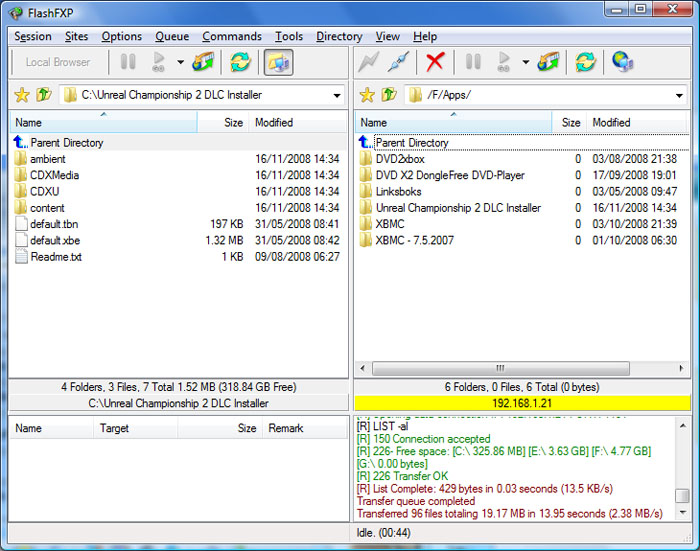Open right play button dropdown arrow
The image size is (700, 551).
coord(526,62)
